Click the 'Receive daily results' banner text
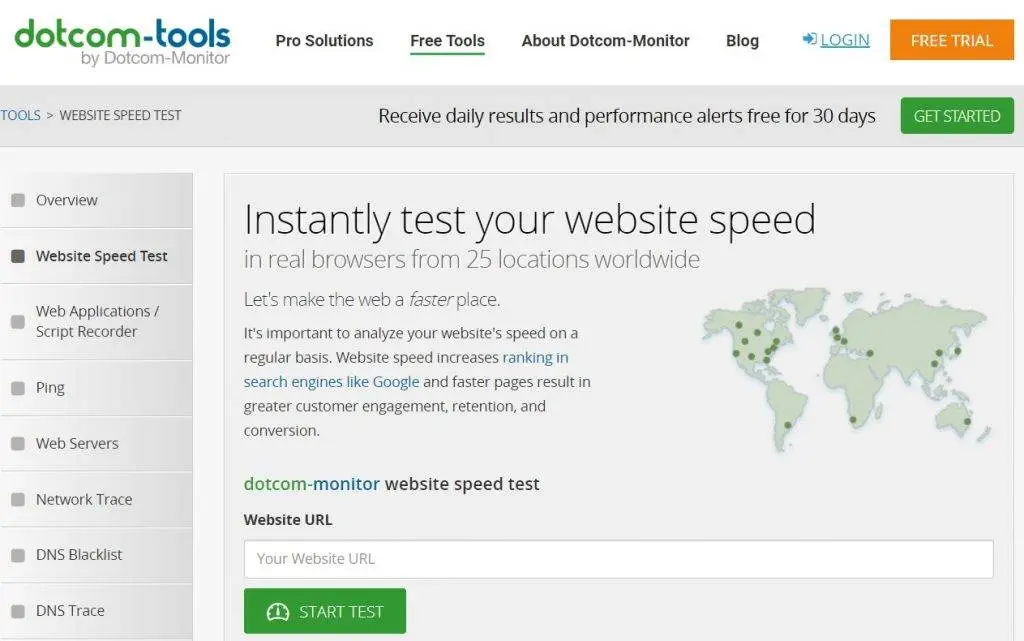This screenshot has width=1024, height=641. [627, 116]
